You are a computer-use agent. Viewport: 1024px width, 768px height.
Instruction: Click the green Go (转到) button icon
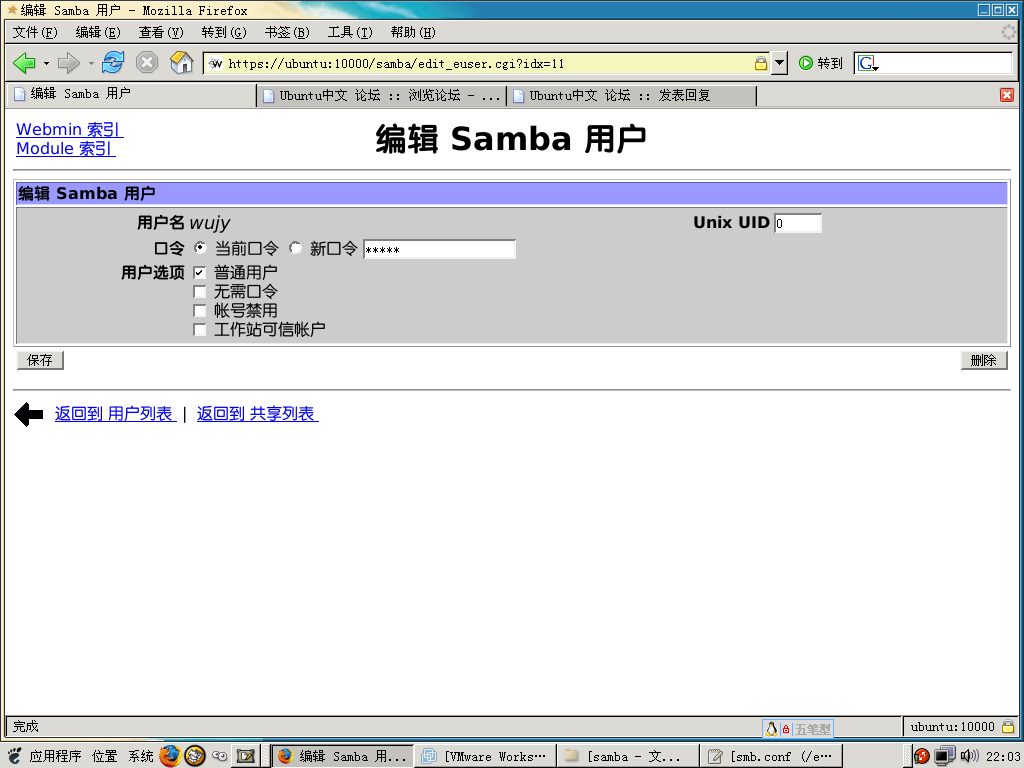point(806,63)
